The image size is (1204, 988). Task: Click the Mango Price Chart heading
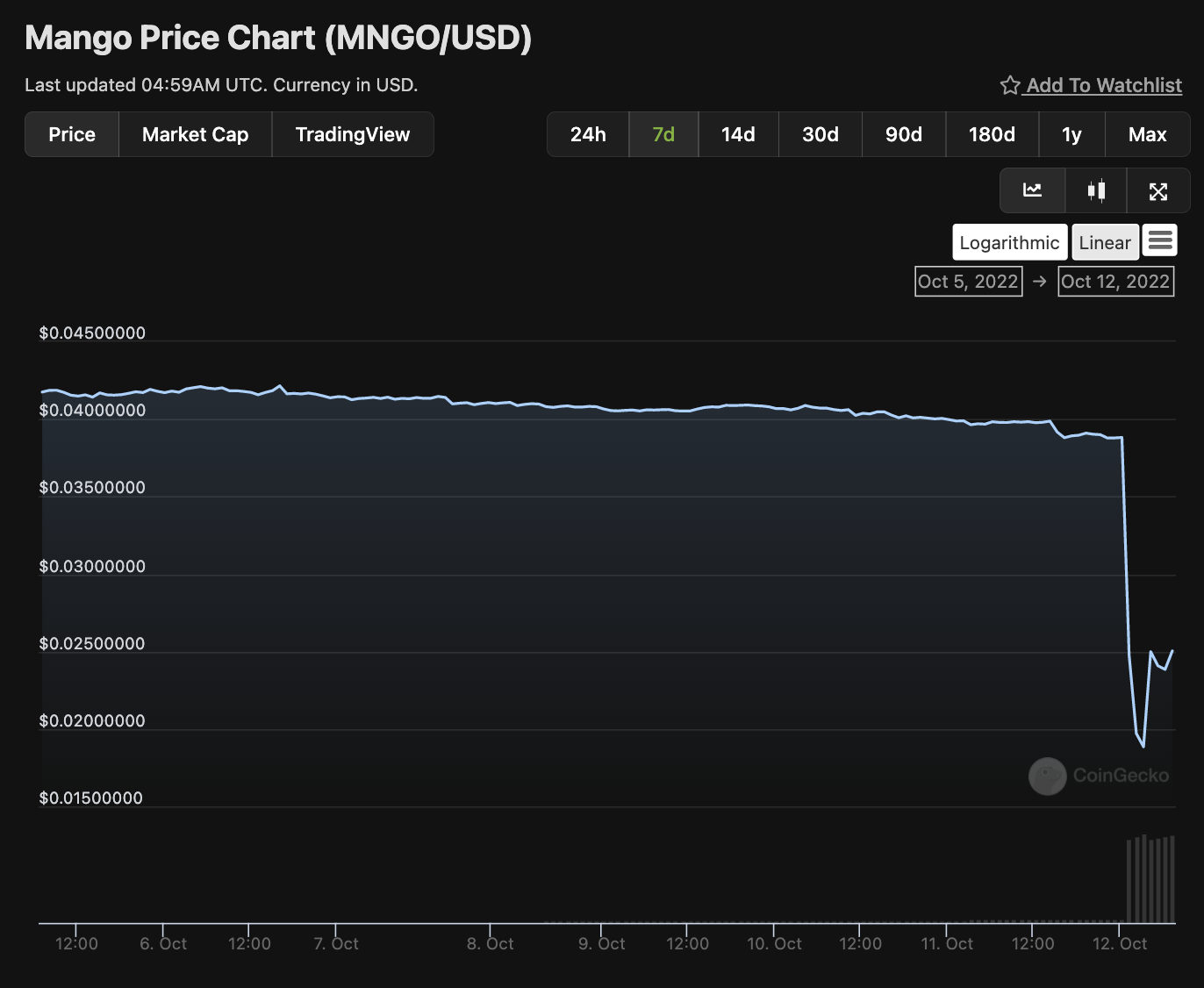tap(278, 38)
